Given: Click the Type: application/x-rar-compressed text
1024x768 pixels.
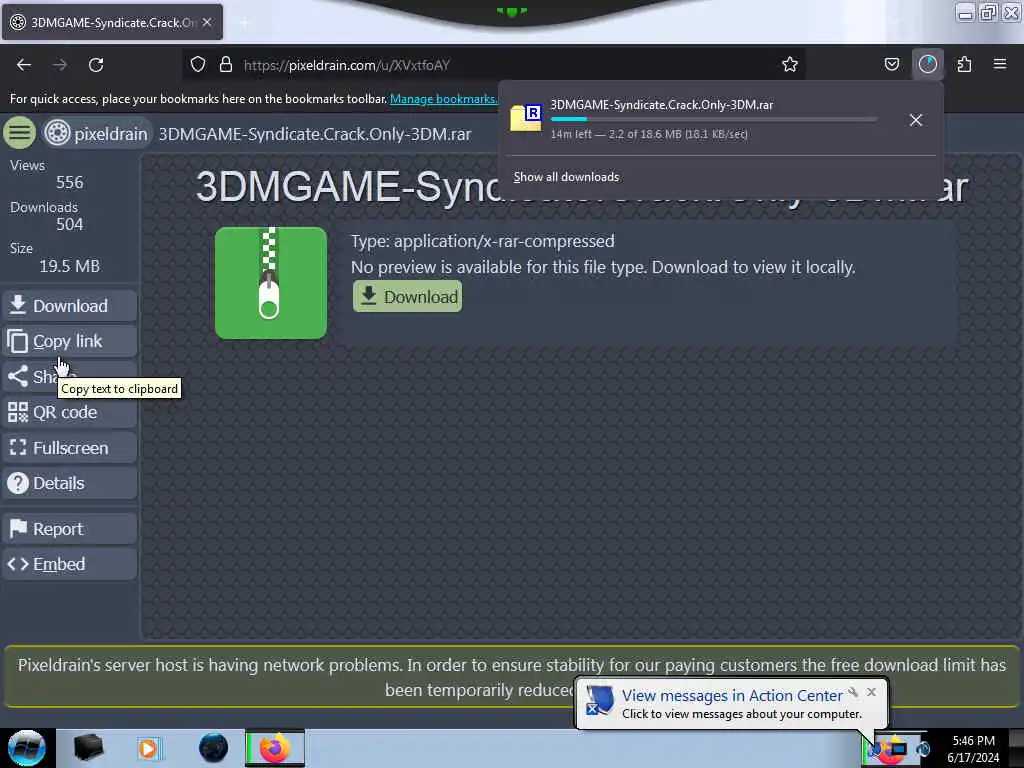Looking at the screenshot, I should pyautogui.click(x=483, y=241).
